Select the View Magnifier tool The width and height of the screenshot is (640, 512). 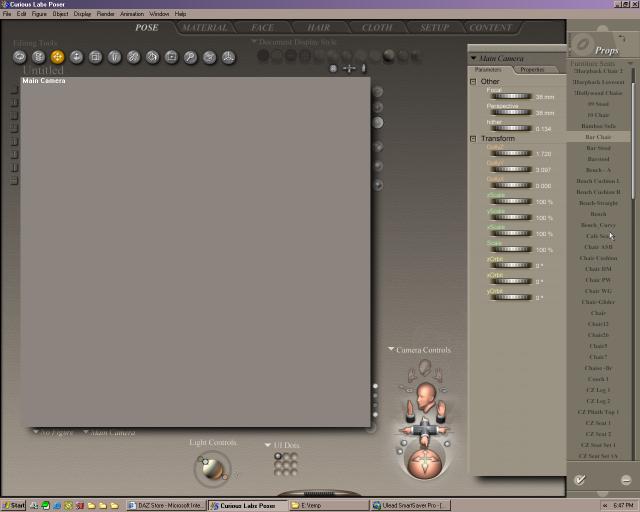click(x=190, y=57)
